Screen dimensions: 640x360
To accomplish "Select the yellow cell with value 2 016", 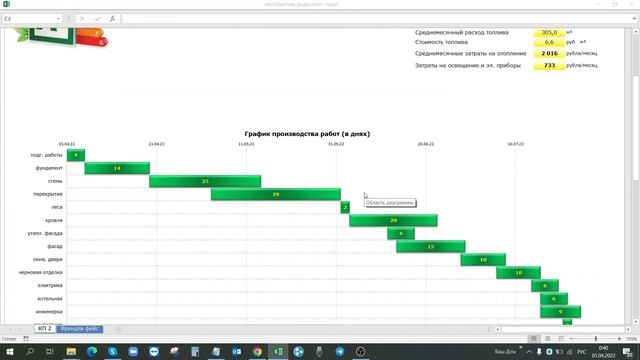I will pos(549,53).
